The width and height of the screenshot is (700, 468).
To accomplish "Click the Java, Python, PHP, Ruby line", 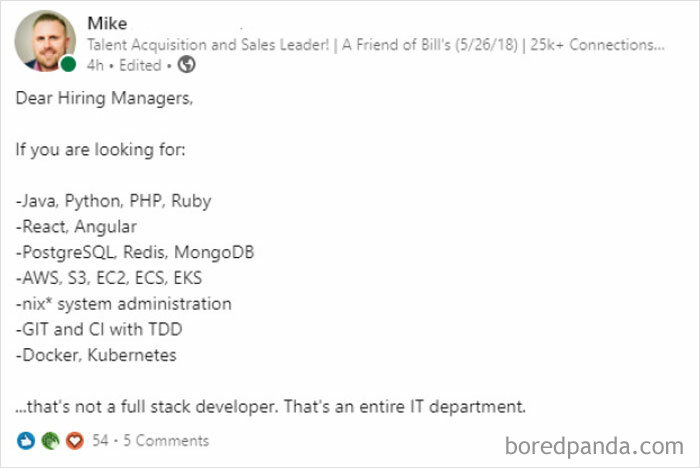I will (113, 200).
